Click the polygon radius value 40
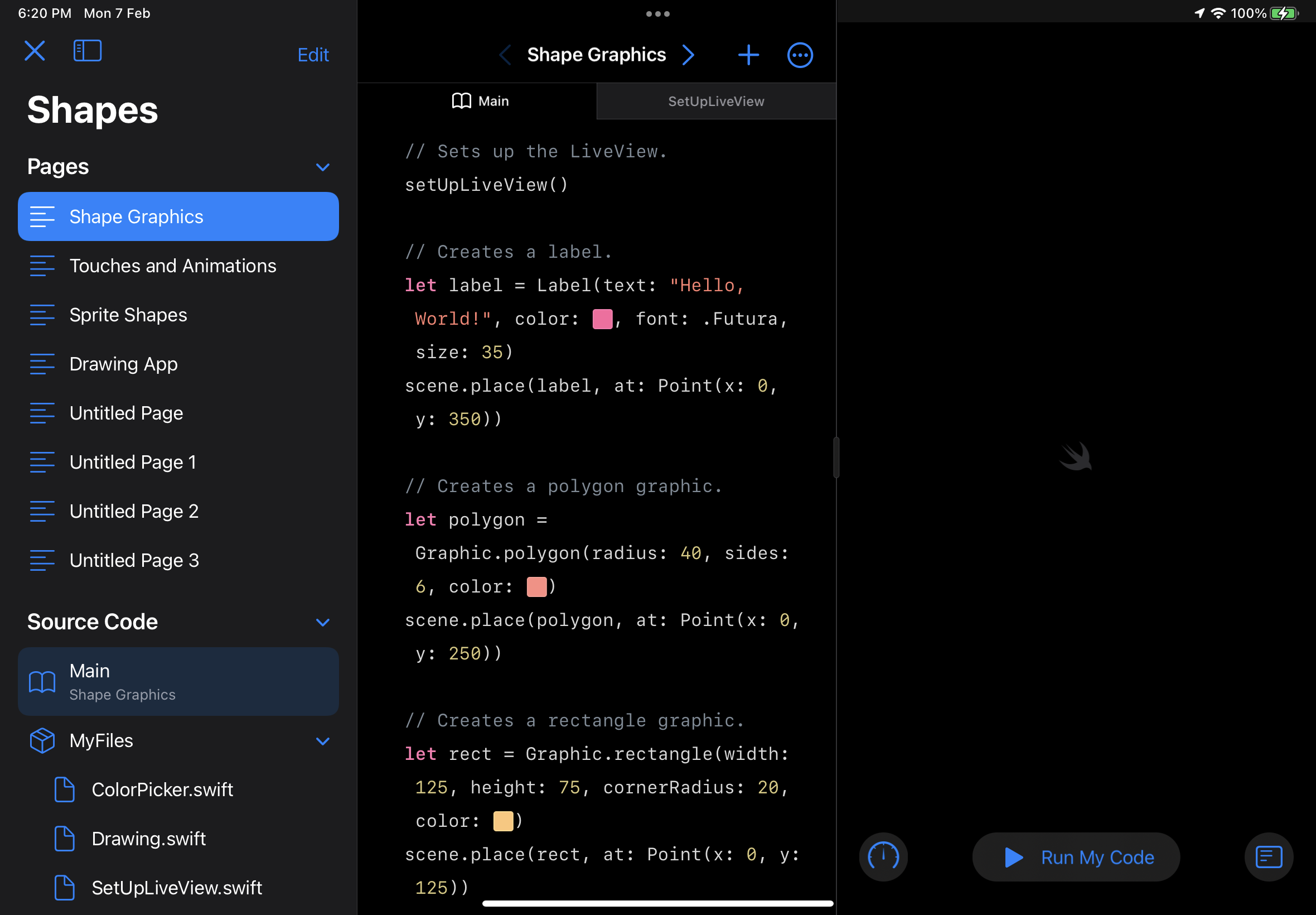This screenshot has width=1316, height=915. pyautogui.click(x=691, y=554)
